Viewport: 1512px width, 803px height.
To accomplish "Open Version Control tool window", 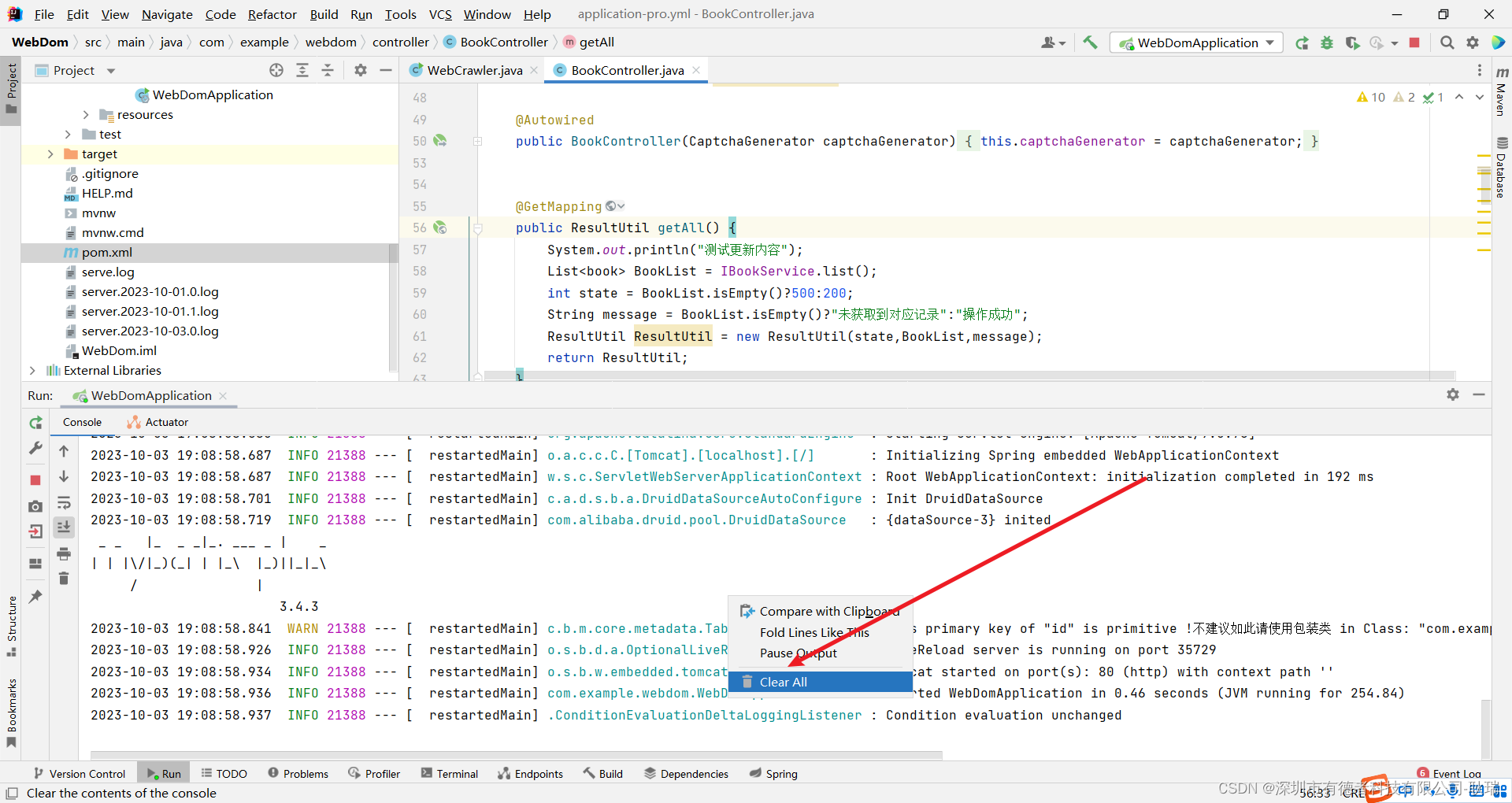I will pyautogui.click(x=80, y=774).
